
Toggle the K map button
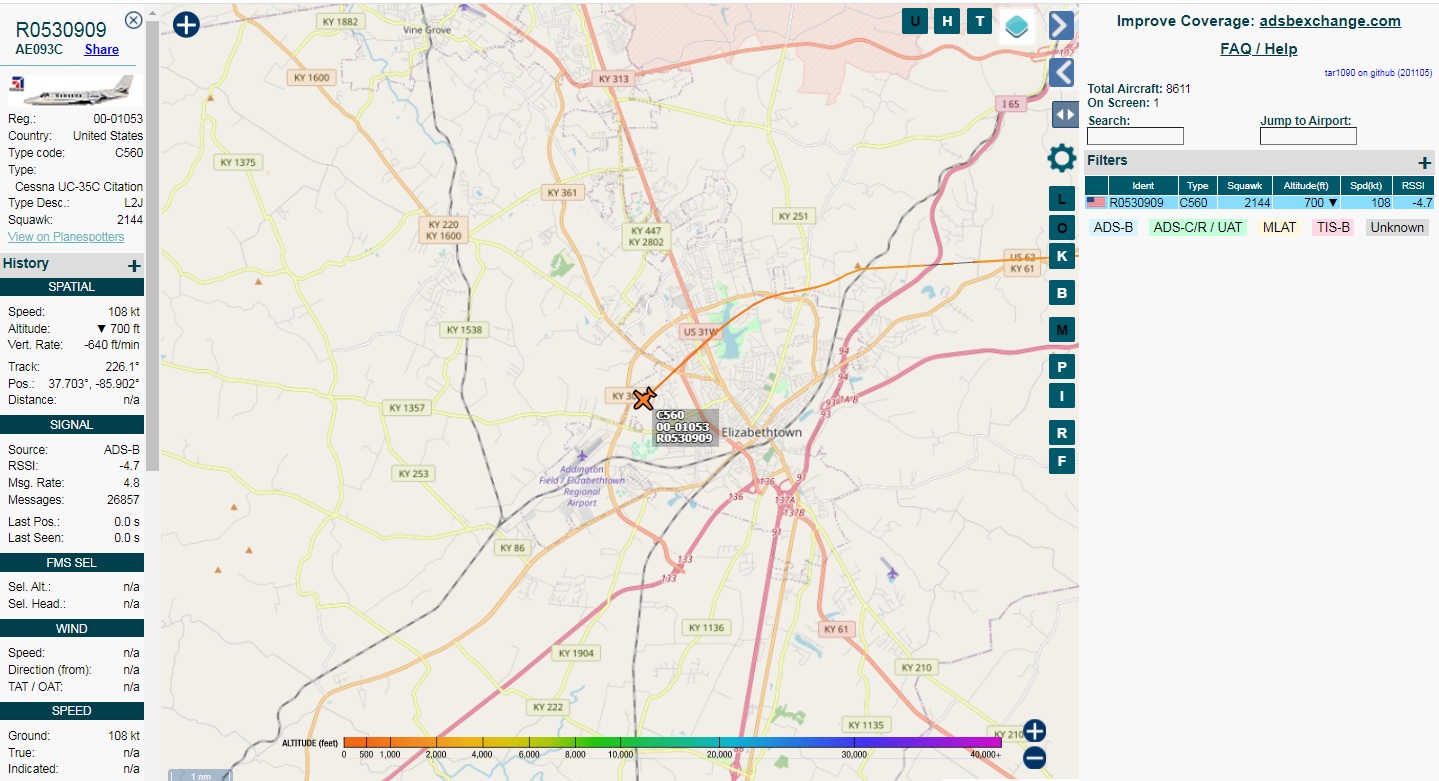tap(1062, 256)
